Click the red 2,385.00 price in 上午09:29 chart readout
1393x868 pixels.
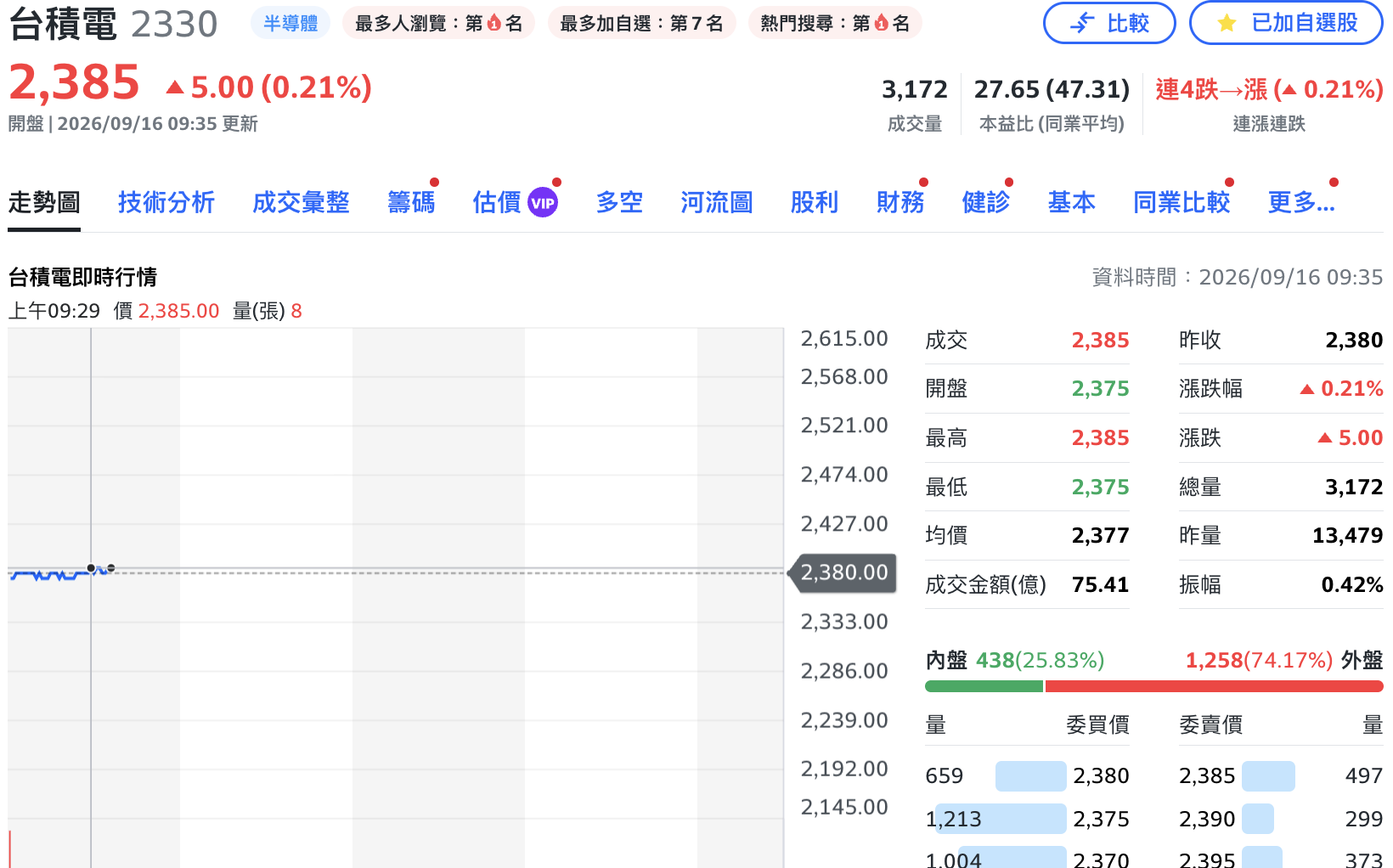coord(178,312)
